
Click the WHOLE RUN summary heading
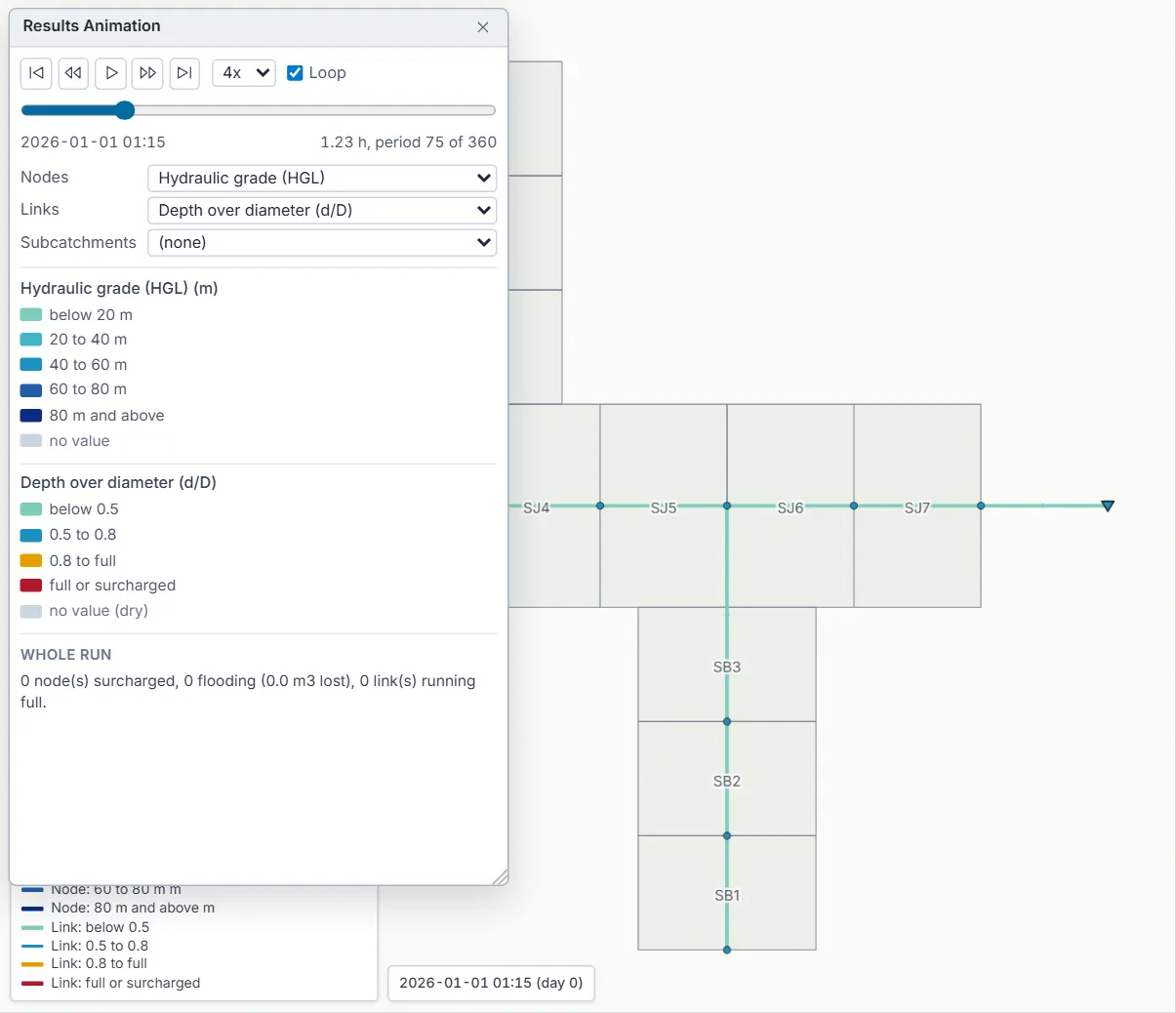pyautogui.click(x=66, y=655)
